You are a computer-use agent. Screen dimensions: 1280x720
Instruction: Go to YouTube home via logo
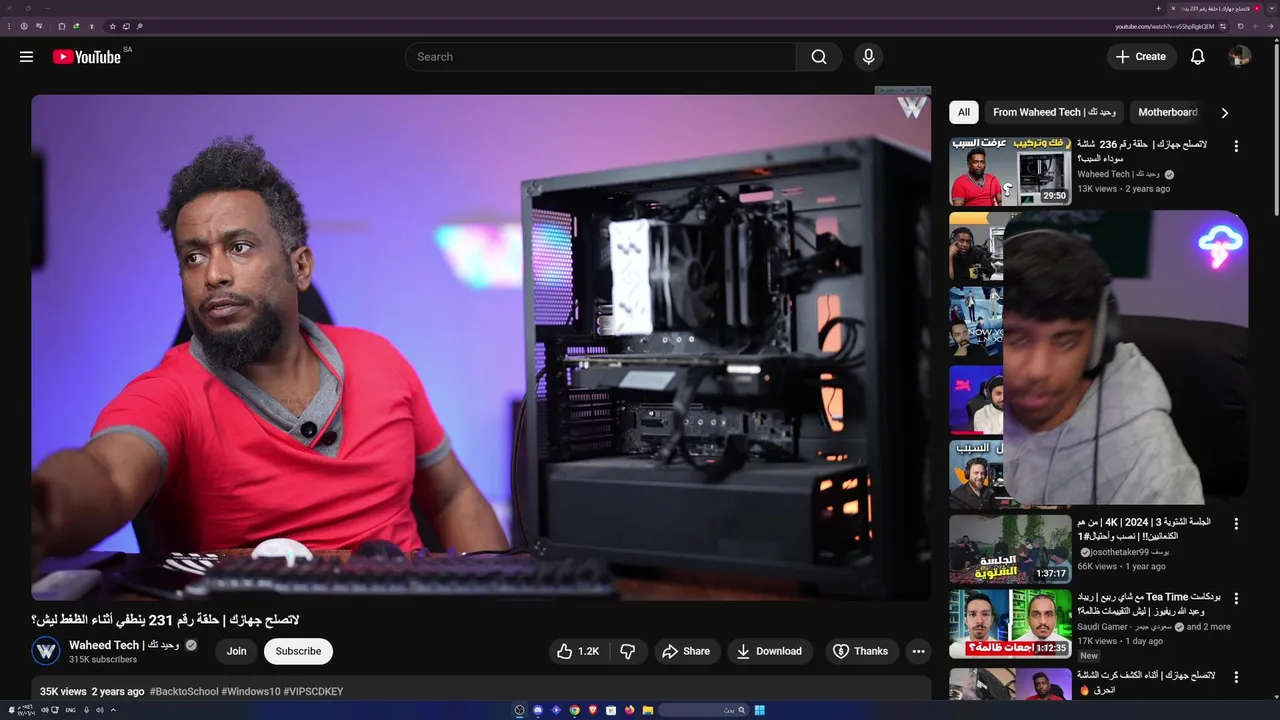tap(87, 57)
